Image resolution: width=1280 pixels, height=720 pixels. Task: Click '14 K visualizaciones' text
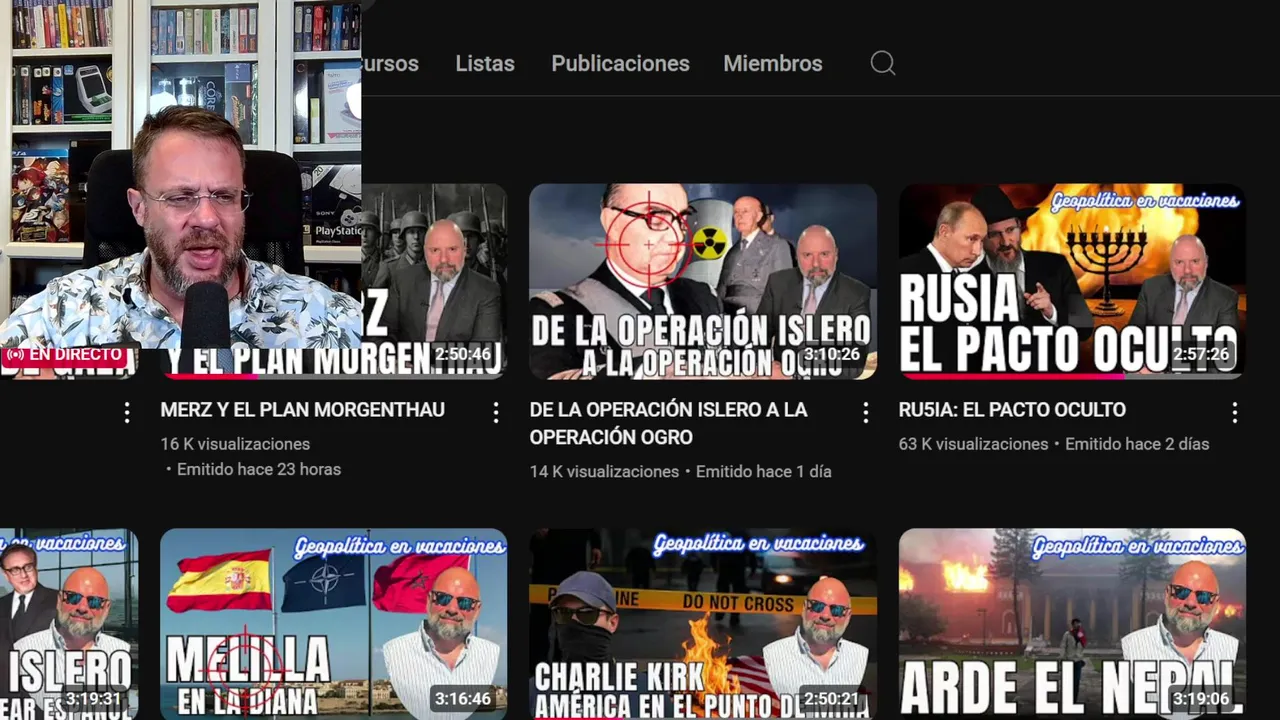click(604, 471)
